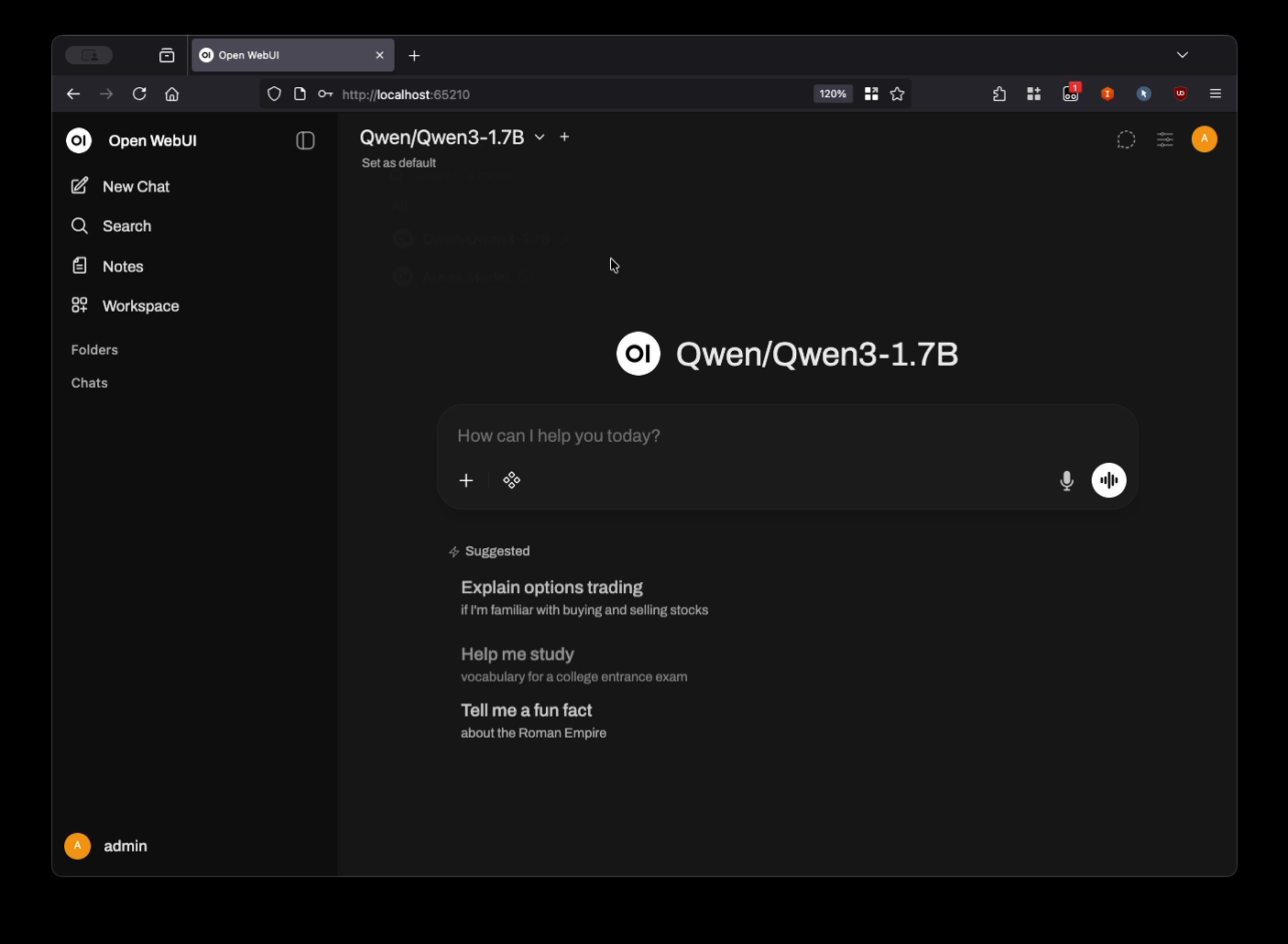
Task: Toggle the Open WebUI sidebar panel
Action: tap(305, 140)
